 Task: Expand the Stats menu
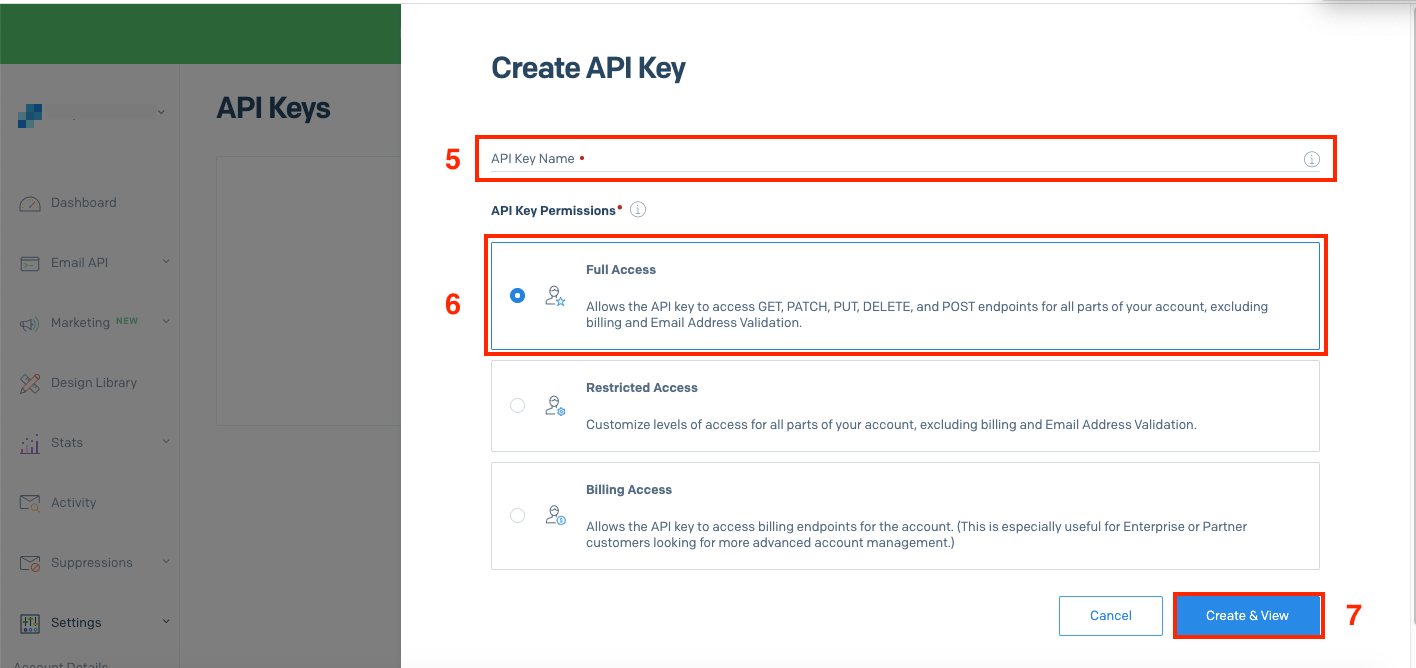(166, 442)
